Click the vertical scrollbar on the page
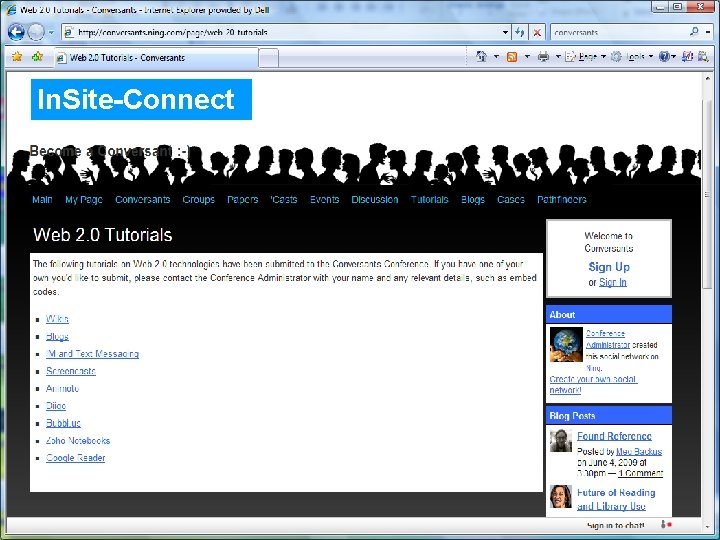 tap(707, 193)
